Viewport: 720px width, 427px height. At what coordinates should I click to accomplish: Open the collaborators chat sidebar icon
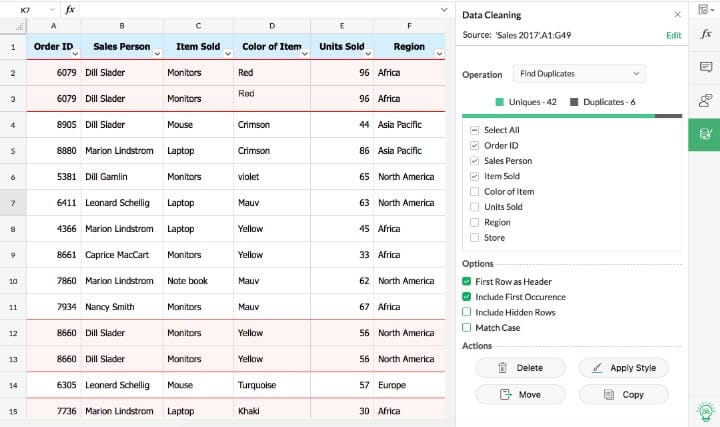pos(706,100)
